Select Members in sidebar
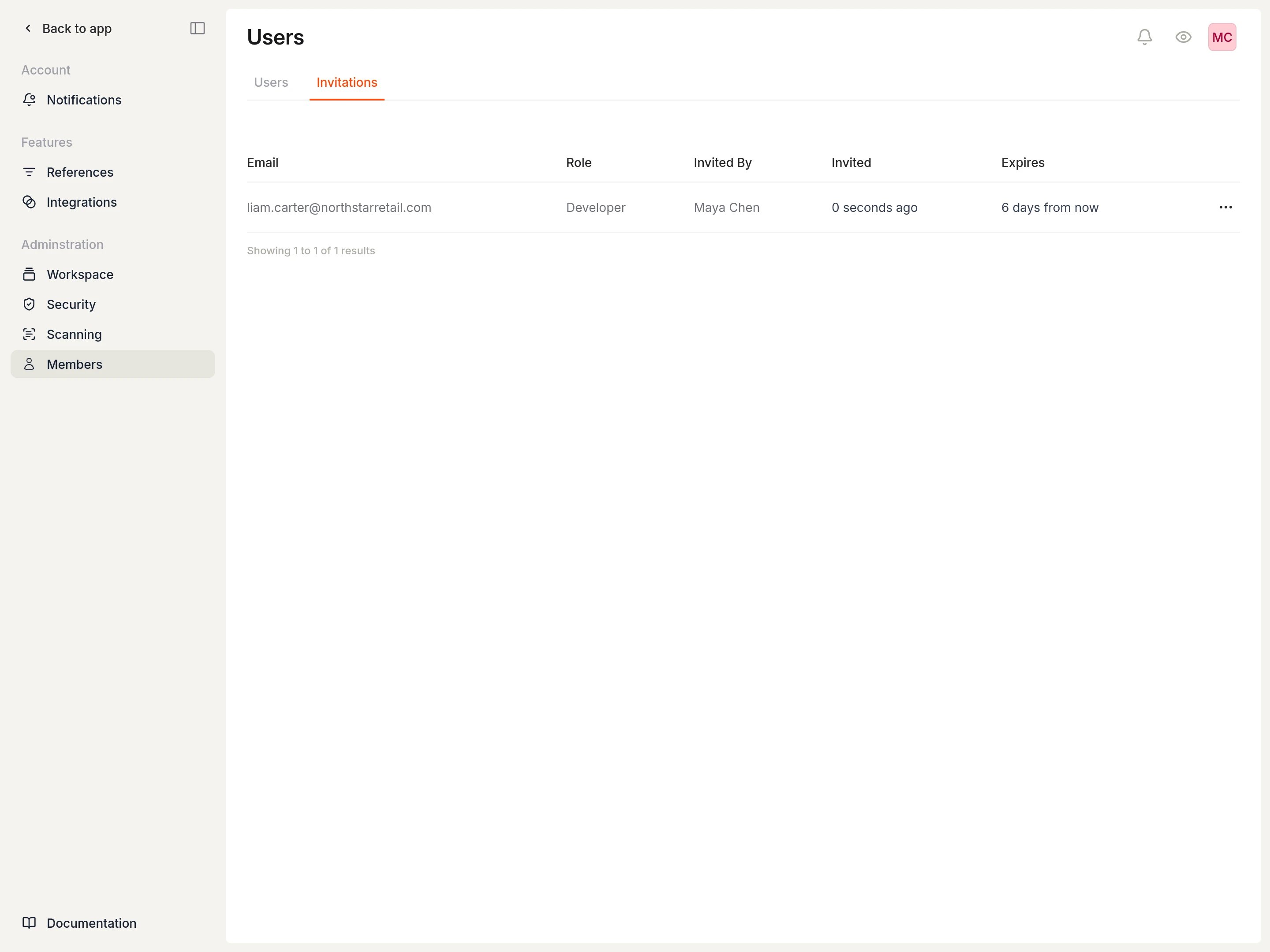 pyautogui.click(x=112, y=364)
